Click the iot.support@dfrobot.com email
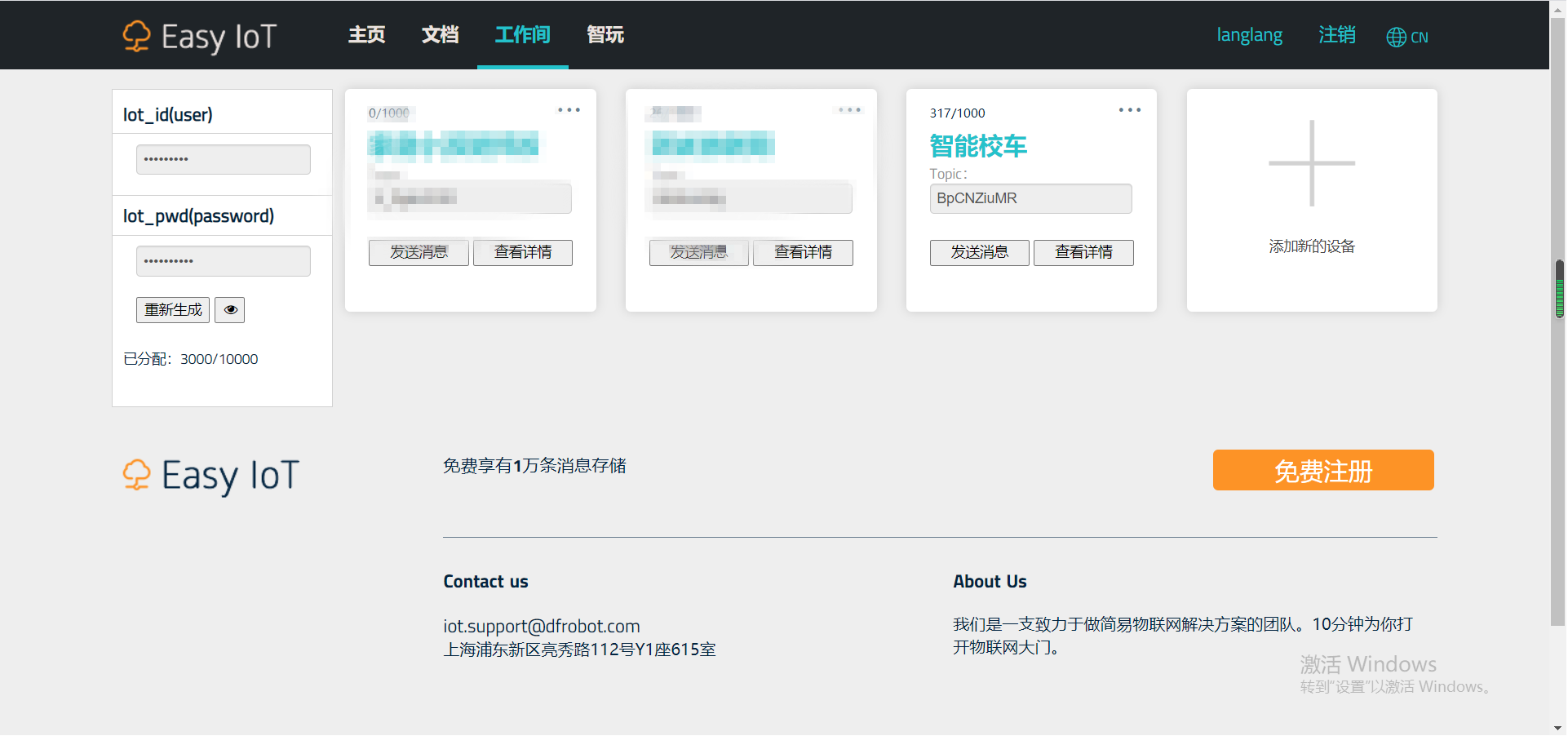1568x736 pixels. 542,626
